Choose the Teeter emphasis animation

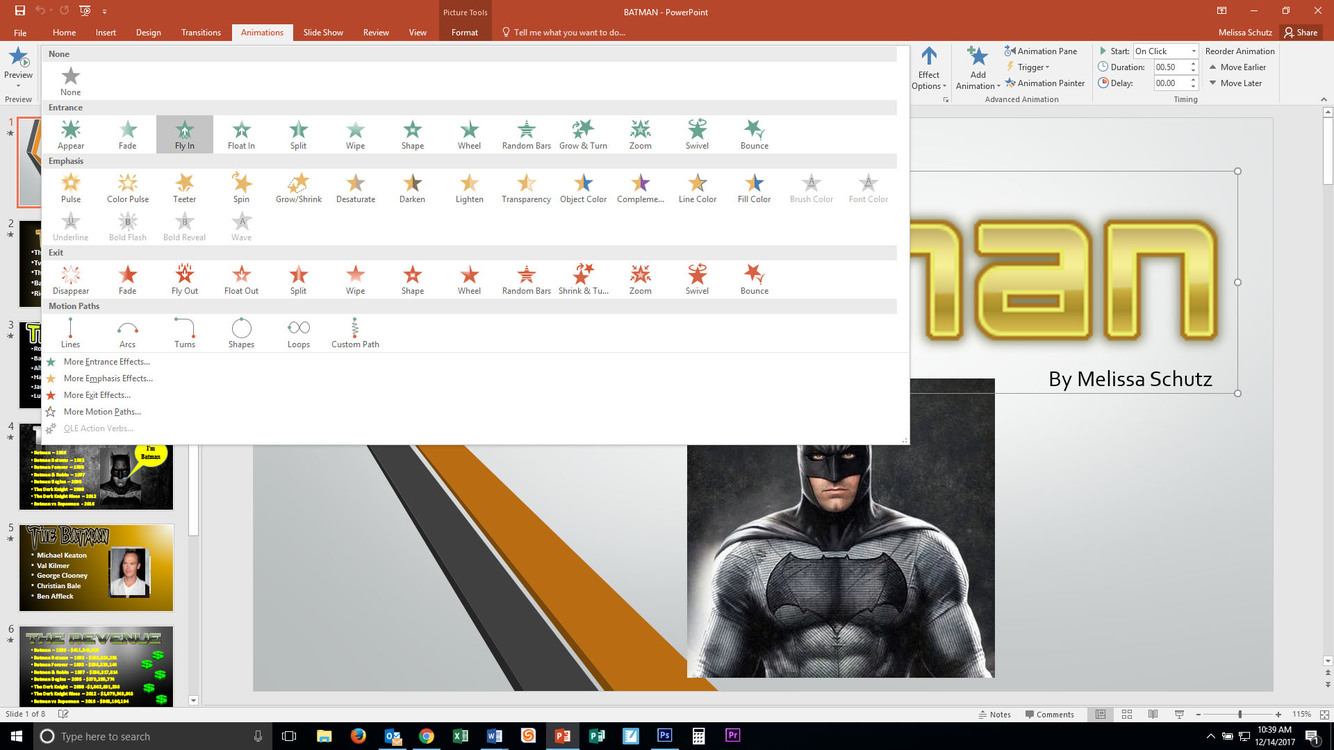pyautogui.click(x=185, y=187)
